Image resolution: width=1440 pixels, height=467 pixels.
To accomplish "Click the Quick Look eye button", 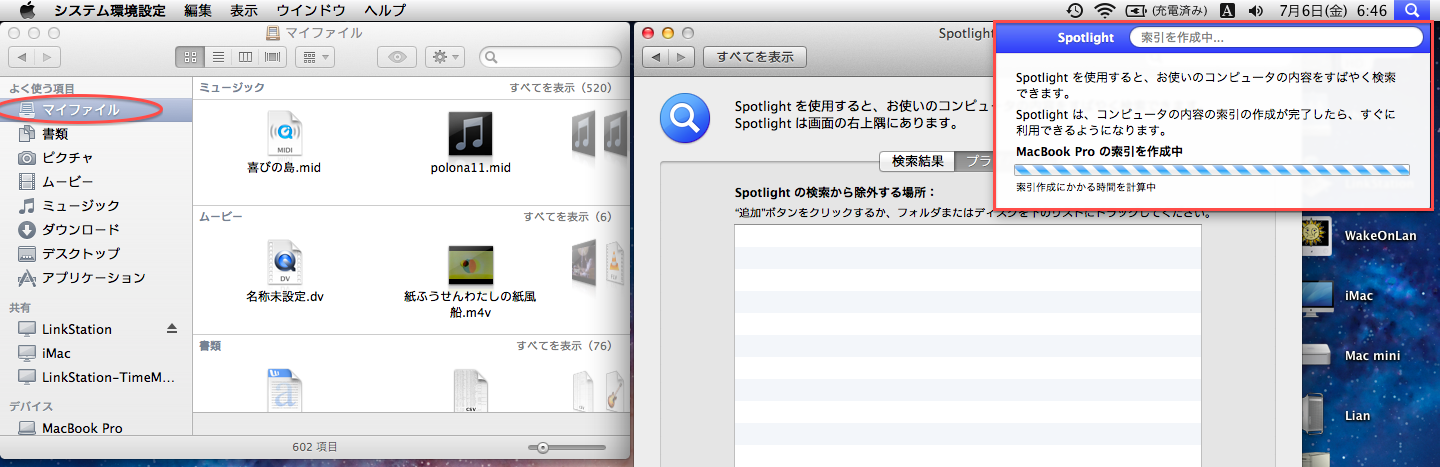I will (397, 57).
